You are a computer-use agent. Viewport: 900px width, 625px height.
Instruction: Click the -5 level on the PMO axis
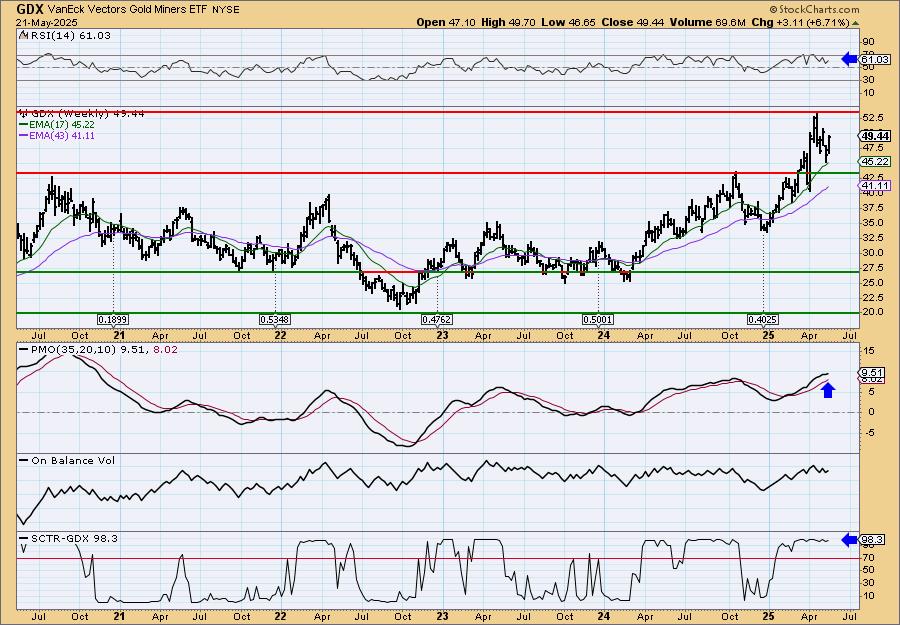coord(868,433)
